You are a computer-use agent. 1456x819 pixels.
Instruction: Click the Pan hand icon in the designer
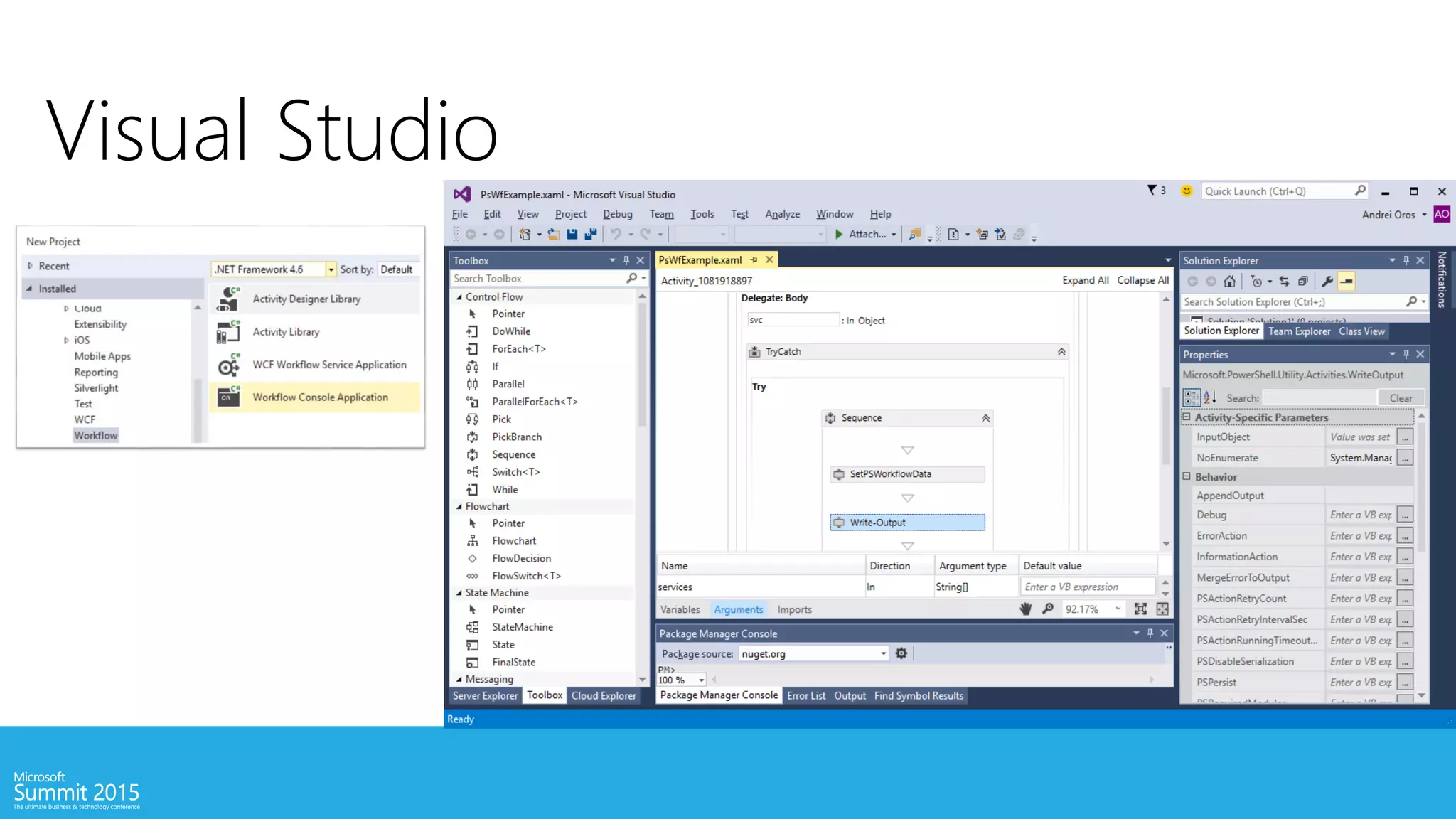(x=1025, y=609)
